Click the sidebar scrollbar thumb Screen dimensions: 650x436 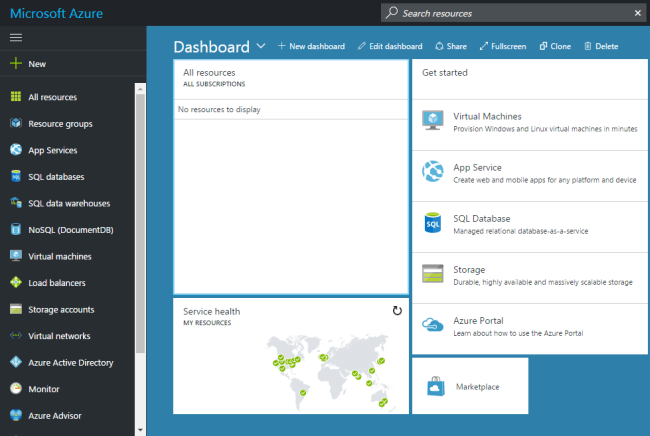click(x=140, y=224)
